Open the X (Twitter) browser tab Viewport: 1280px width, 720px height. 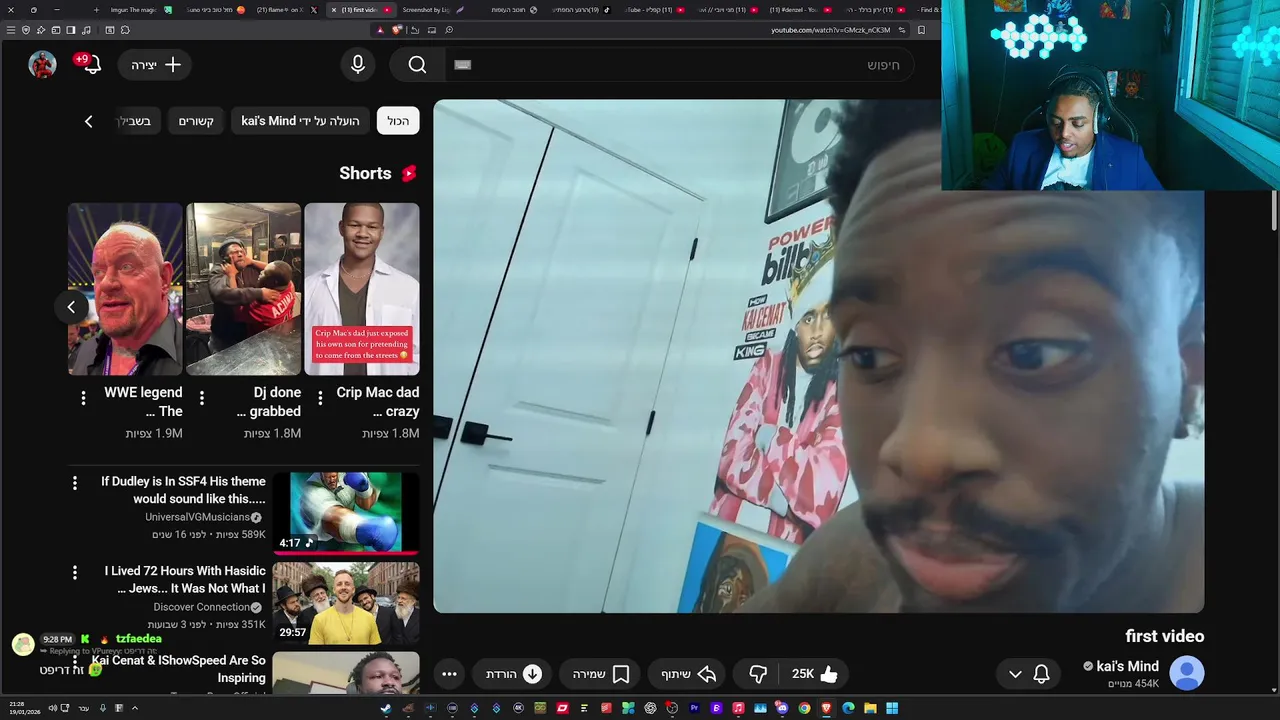click(x=287, y=10)
